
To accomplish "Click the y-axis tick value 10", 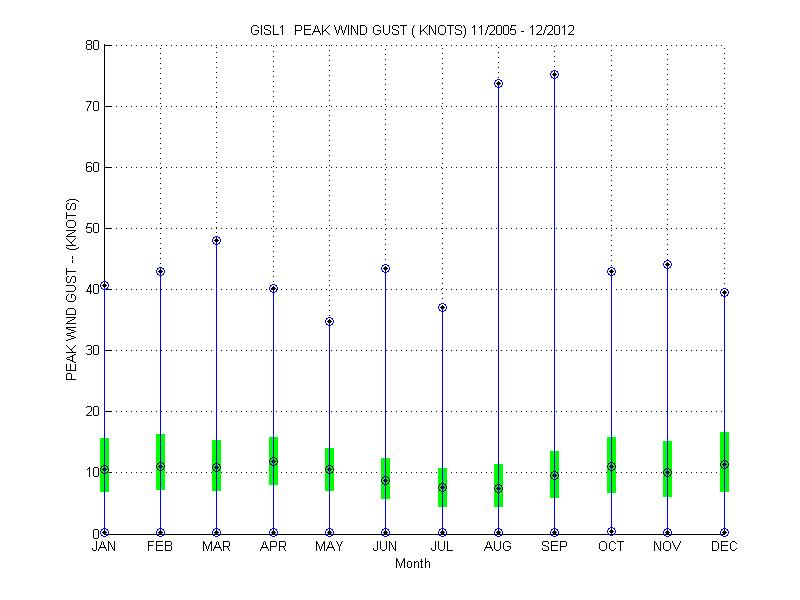I will pos(92,472).
